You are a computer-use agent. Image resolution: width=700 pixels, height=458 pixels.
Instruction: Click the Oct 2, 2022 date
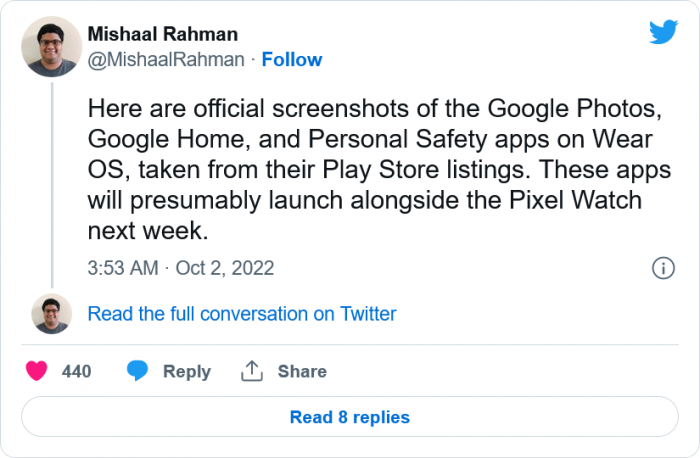click(225, 268)
